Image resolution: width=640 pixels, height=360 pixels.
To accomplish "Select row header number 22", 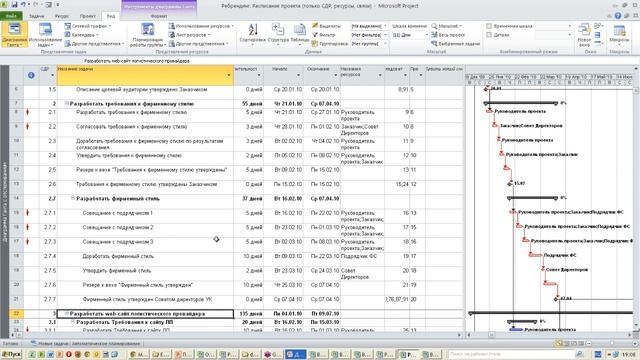I will (16, 313).
